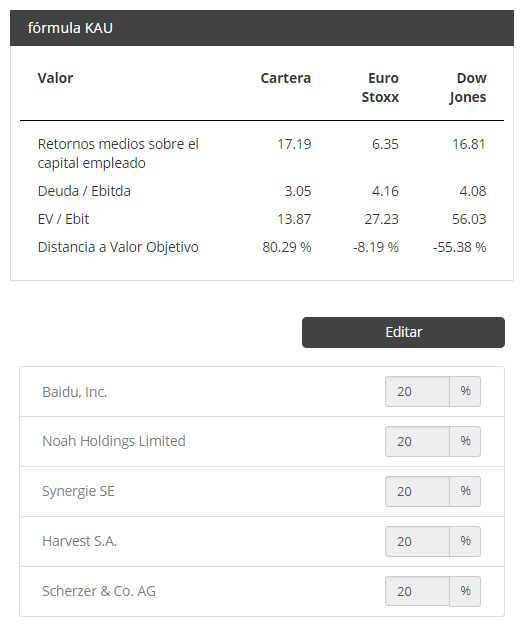This screenshot has width=525, height=627.
Task: Click the Editar button
Action: pos(403,332)
